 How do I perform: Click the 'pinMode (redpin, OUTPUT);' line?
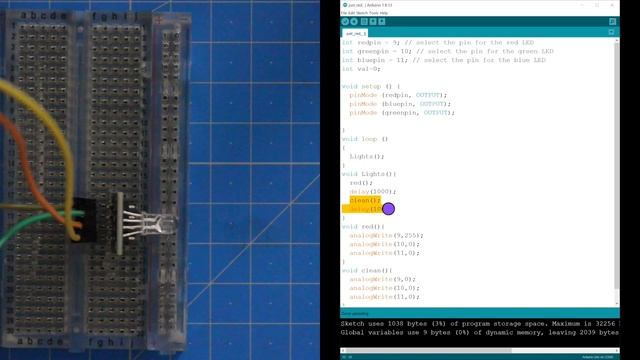coord(398,95)
